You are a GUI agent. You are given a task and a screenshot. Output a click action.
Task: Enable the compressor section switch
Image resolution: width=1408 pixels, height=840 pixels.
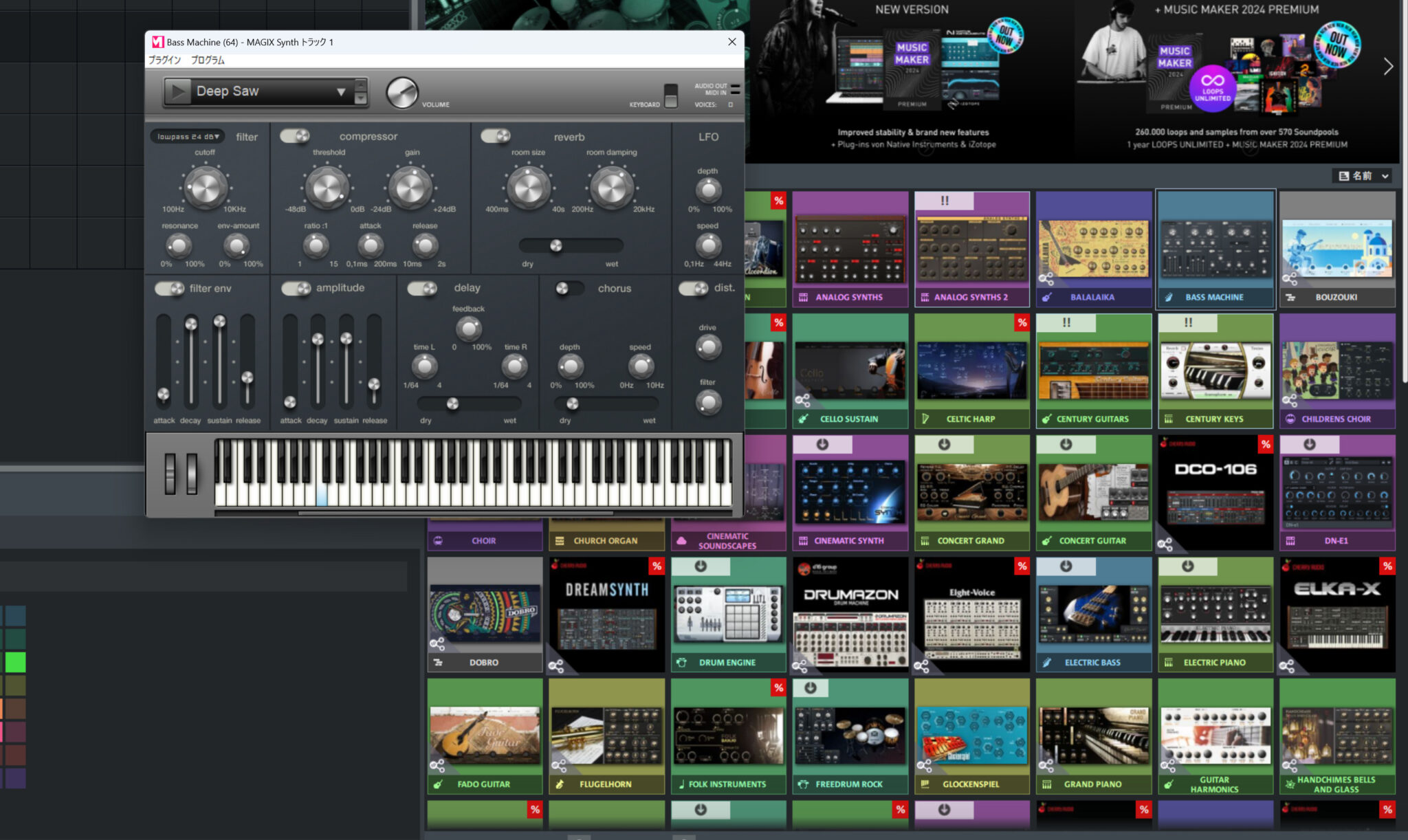294,136
